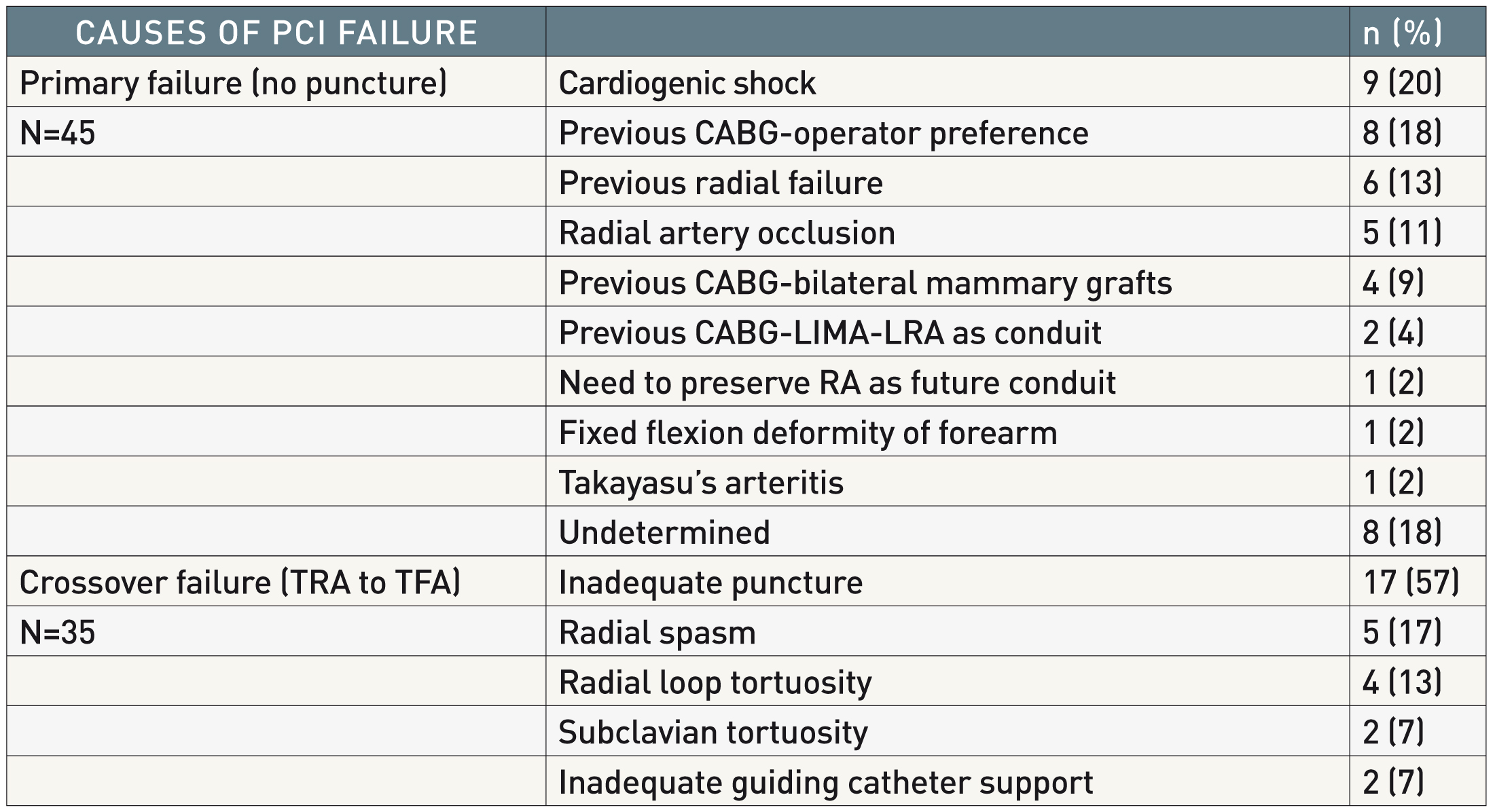Viewport: 1495px width, 812px height.
Task: Click "Fixed flexion deformity of forearm" cell
Action: tap(808, 432)
